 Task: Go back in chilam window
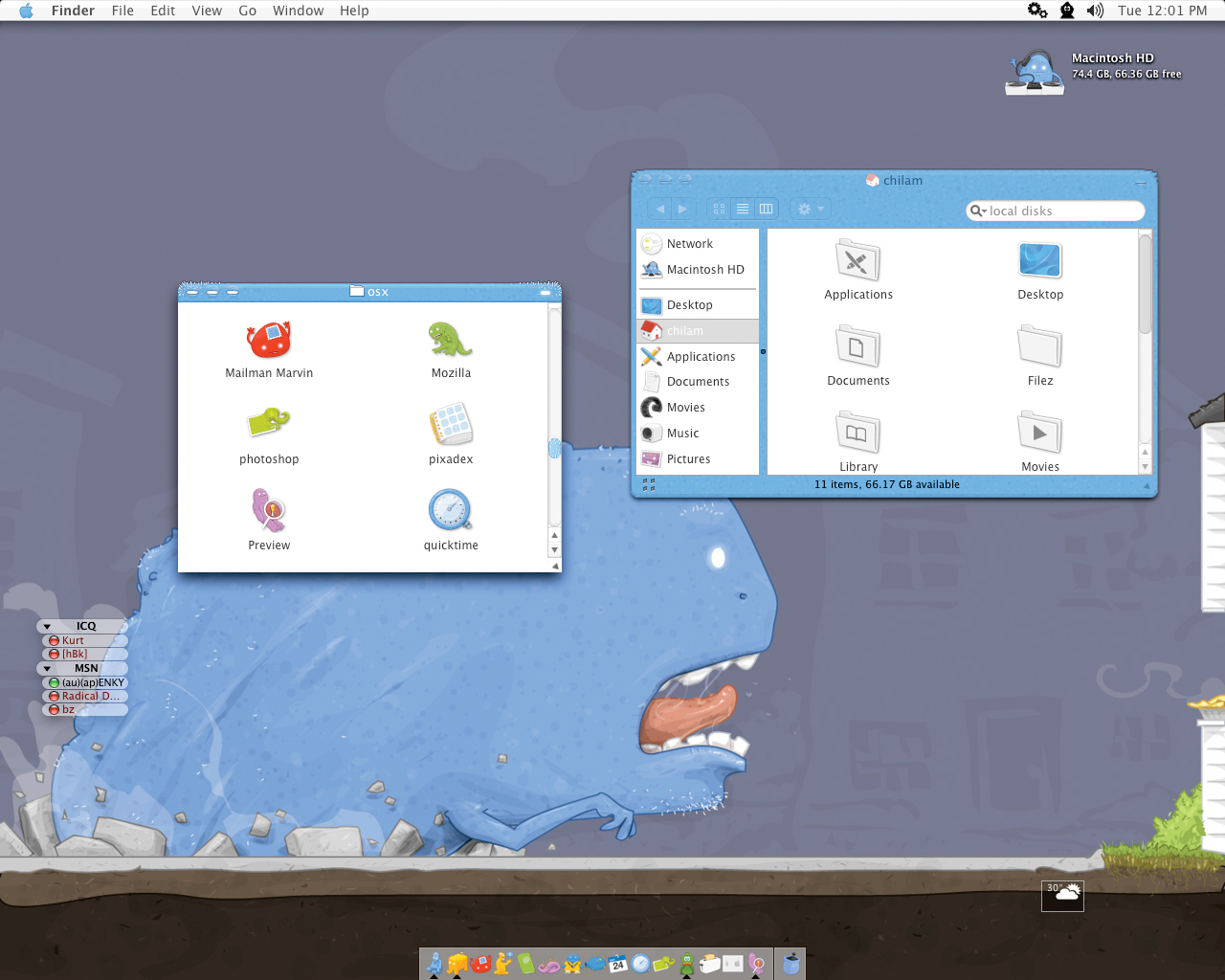click(x=659, y=209)
